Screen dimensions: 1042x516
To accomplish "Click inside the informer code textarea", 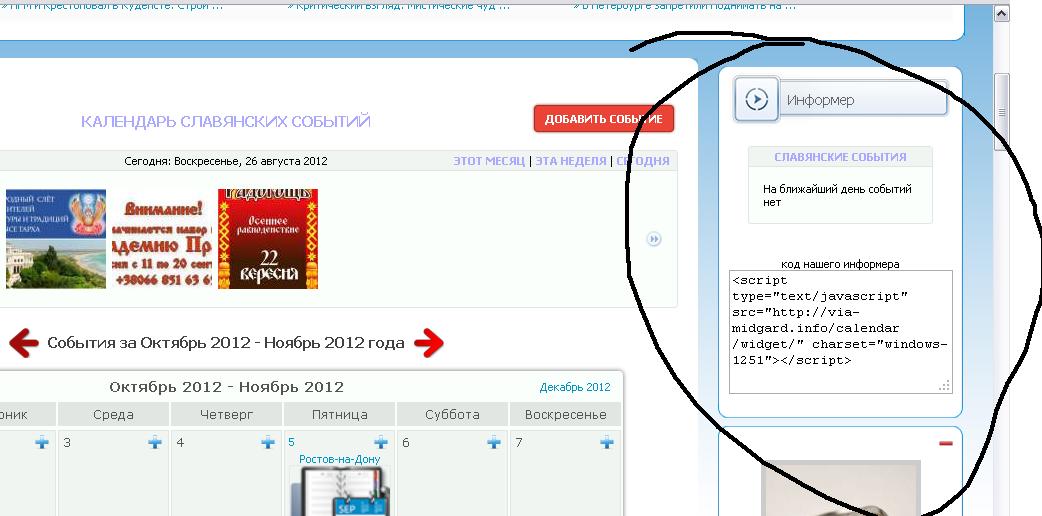I will click(841, 332).
